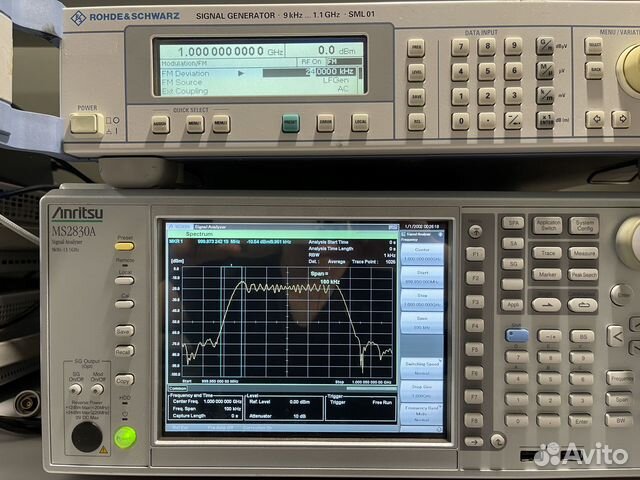This screenshot has width=640, height=480.
Task: Push the BW key on the Anritsu
Action: tap(619, 420)
